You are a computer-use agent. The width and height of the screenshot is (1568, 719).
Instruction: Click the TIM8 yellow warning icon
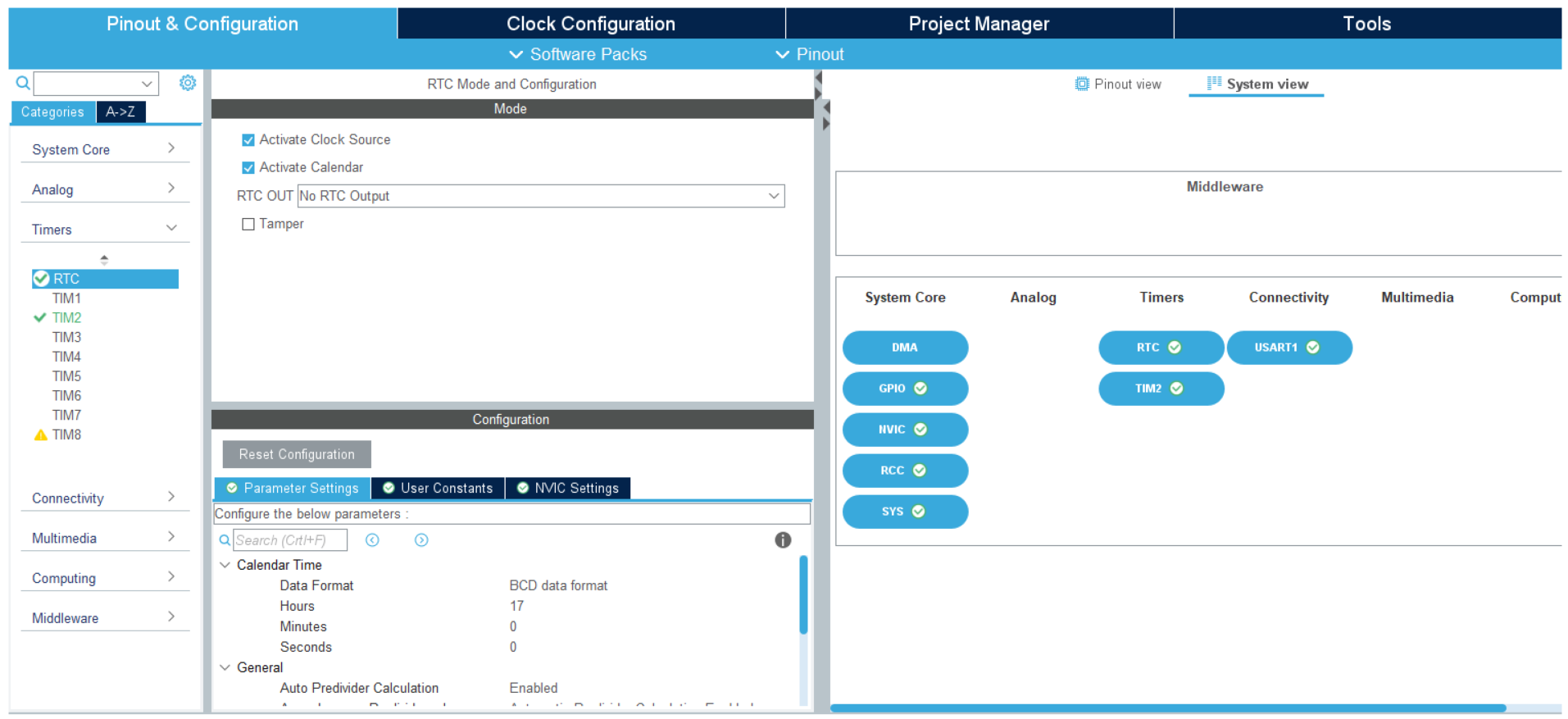tap(40, 435)
